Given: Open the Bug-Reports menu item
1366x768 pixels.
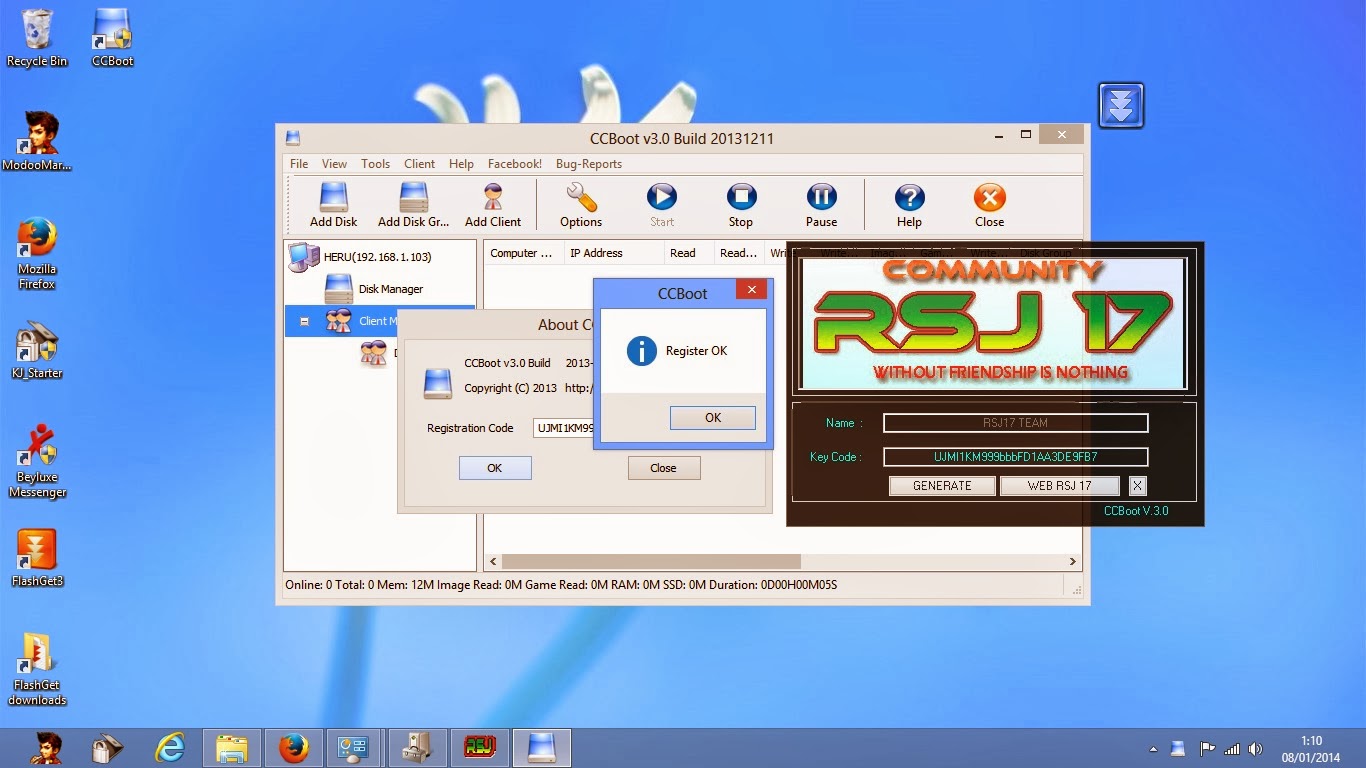Looking at the screenshot, I should pos(589,164).
